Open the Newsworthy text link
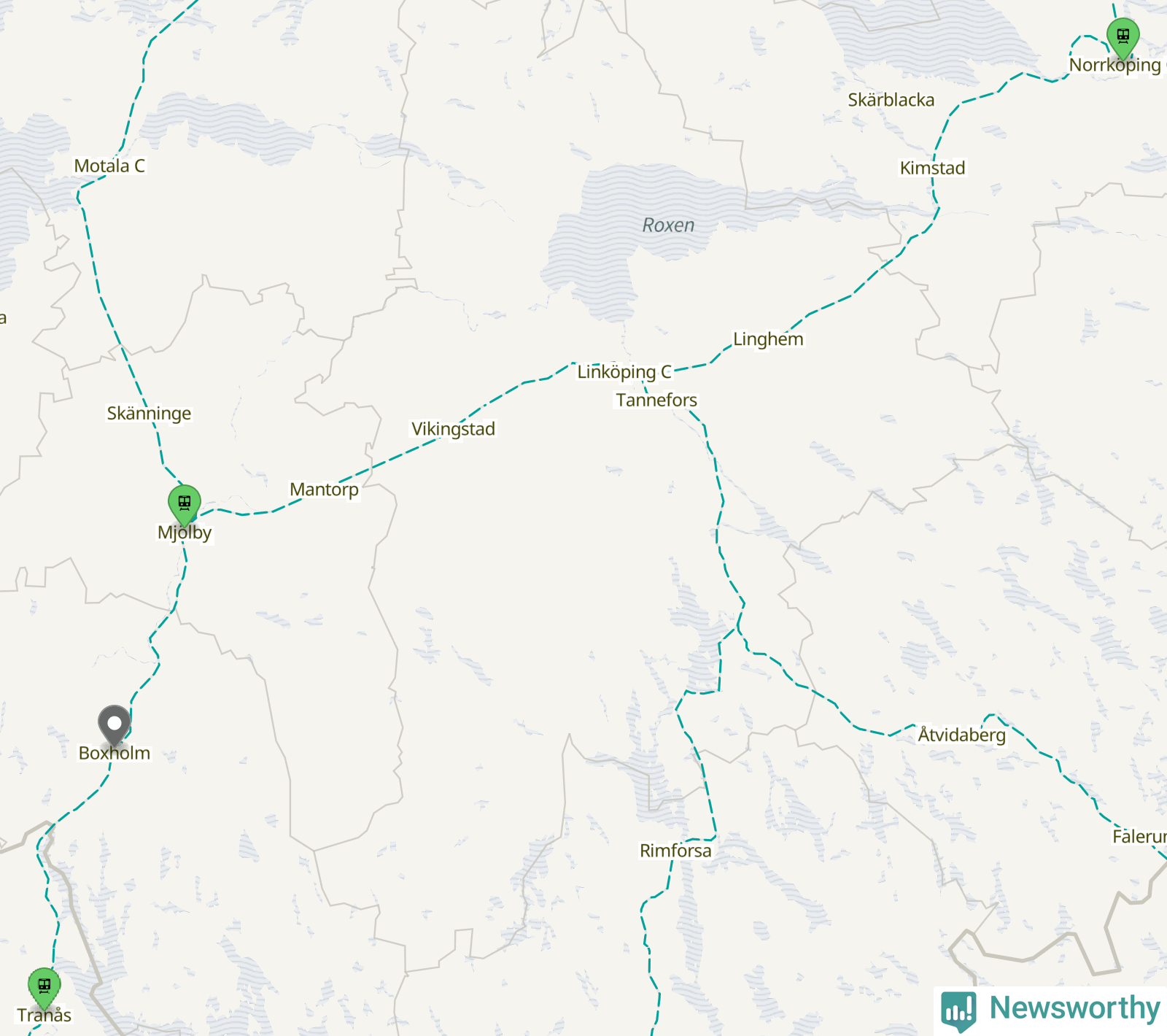 [1074, 1008]
